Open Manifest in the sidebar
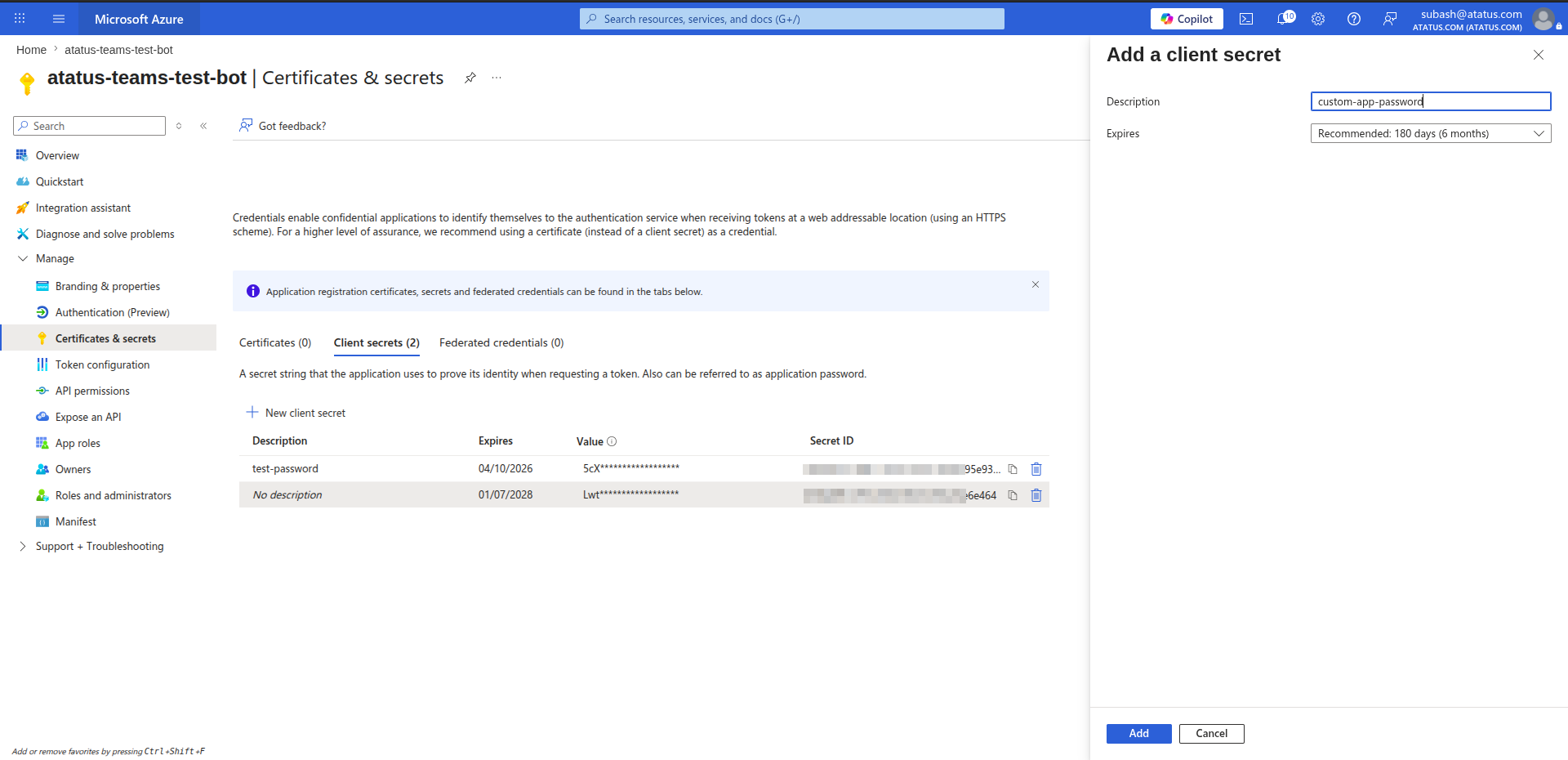Screen dimensions: 1568x760 [76, 521]
